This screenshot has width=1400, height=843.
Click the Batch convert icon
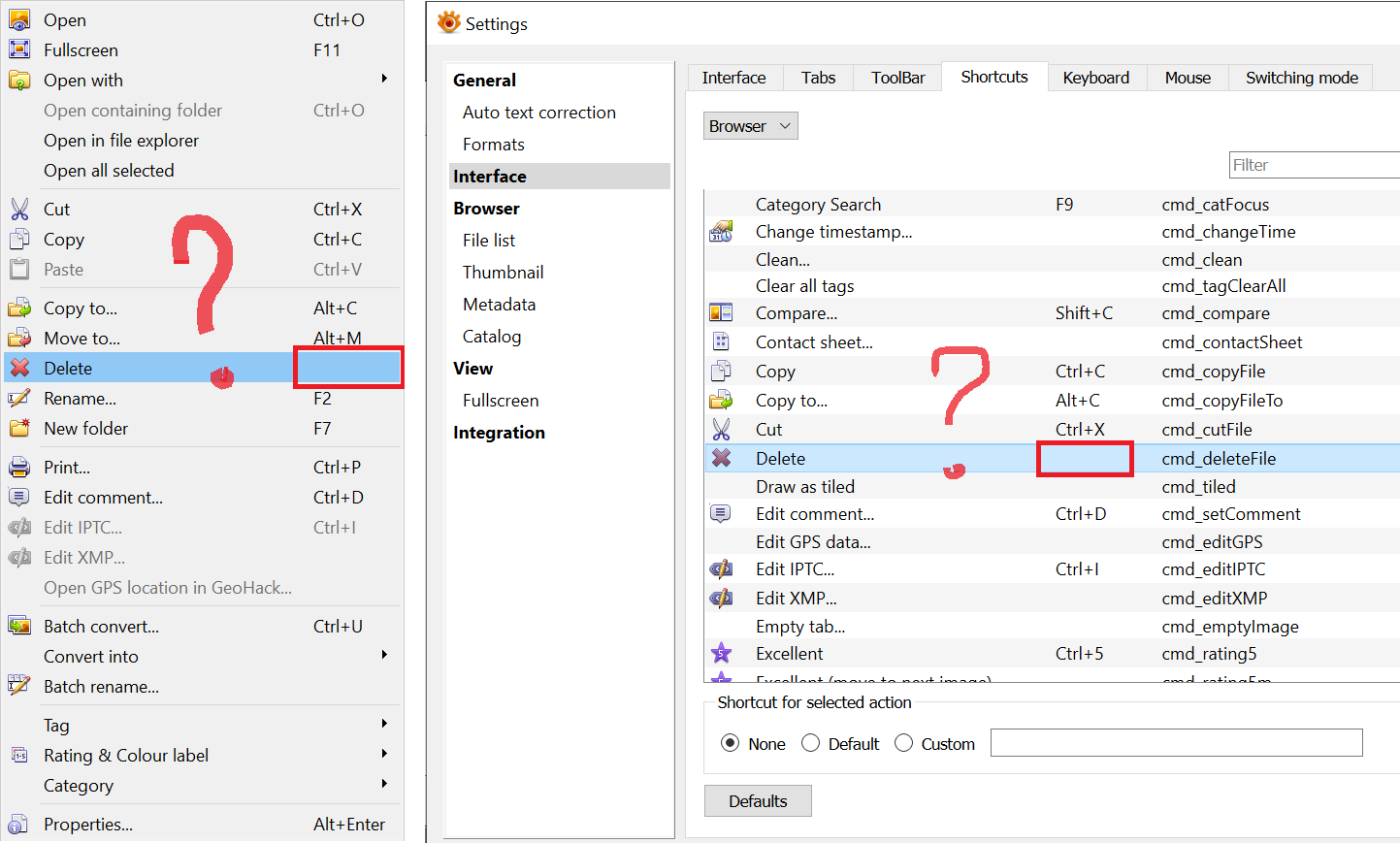19,626
